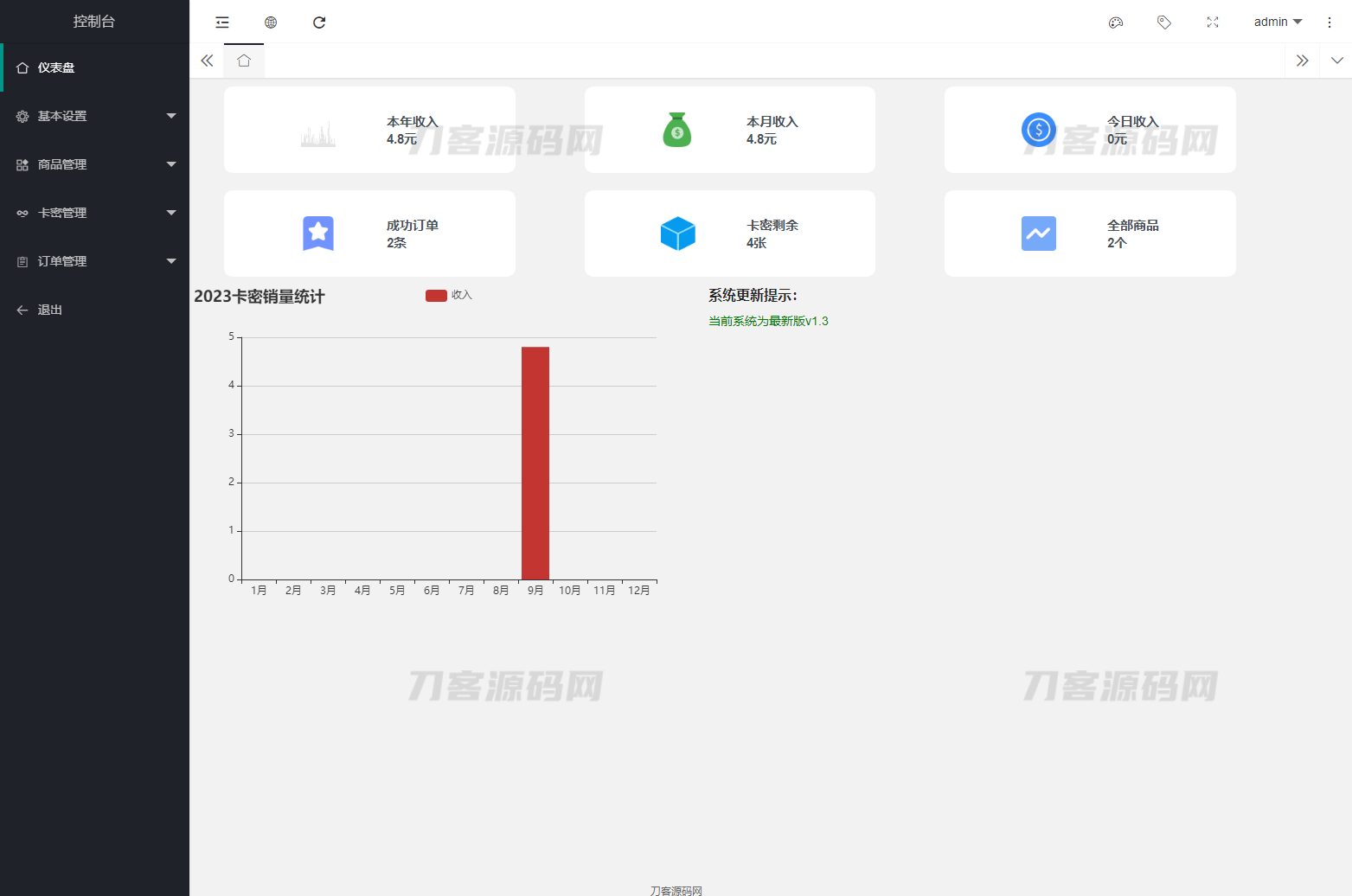Toggle fullscreen mode icon
The height and width of the screenshot is (896, 1352).
[1213, 22]
